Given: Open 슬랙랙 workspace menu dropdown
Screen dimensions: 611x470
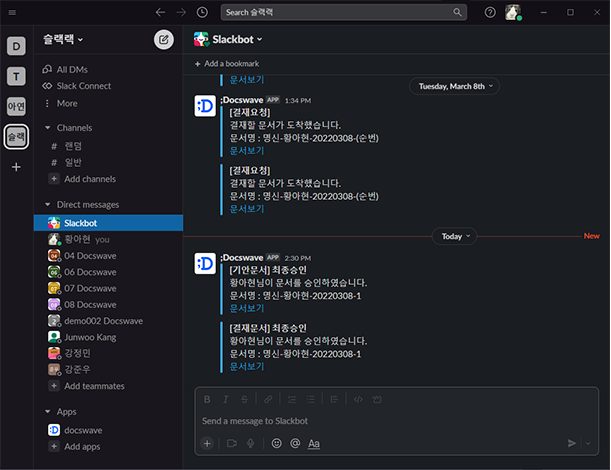Looking at the screenshot, I should click(x=63, y=39).
